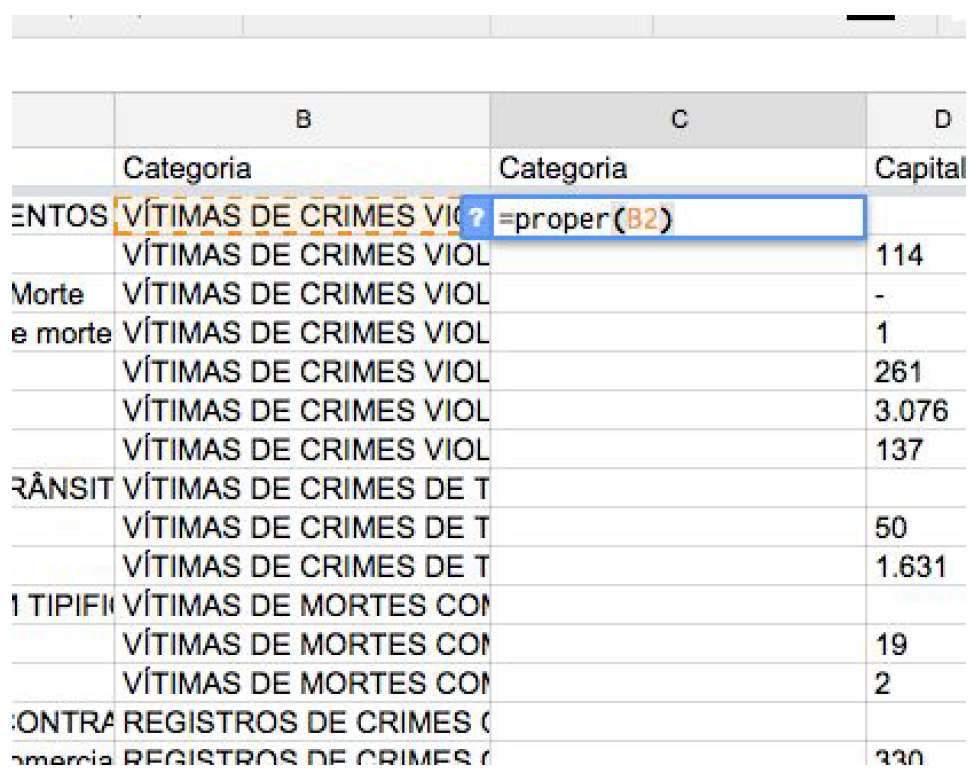This screenshot has height=776, width=976.
Task: Select the Capital header cell
Action: click(x=920, y=168)
